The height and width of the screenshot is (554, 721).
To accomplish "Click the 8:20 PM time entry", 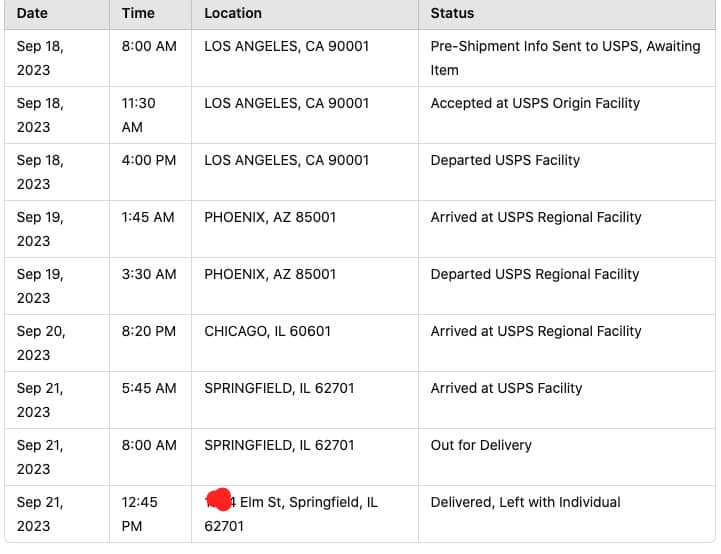I will [x=149, y=331].
